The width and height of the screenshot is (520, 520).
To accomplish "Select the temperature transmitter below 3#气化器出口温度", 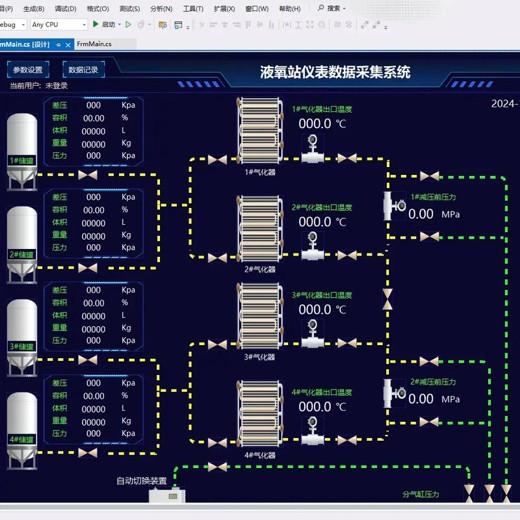I will pyautogui.click(x=312, y=334).
